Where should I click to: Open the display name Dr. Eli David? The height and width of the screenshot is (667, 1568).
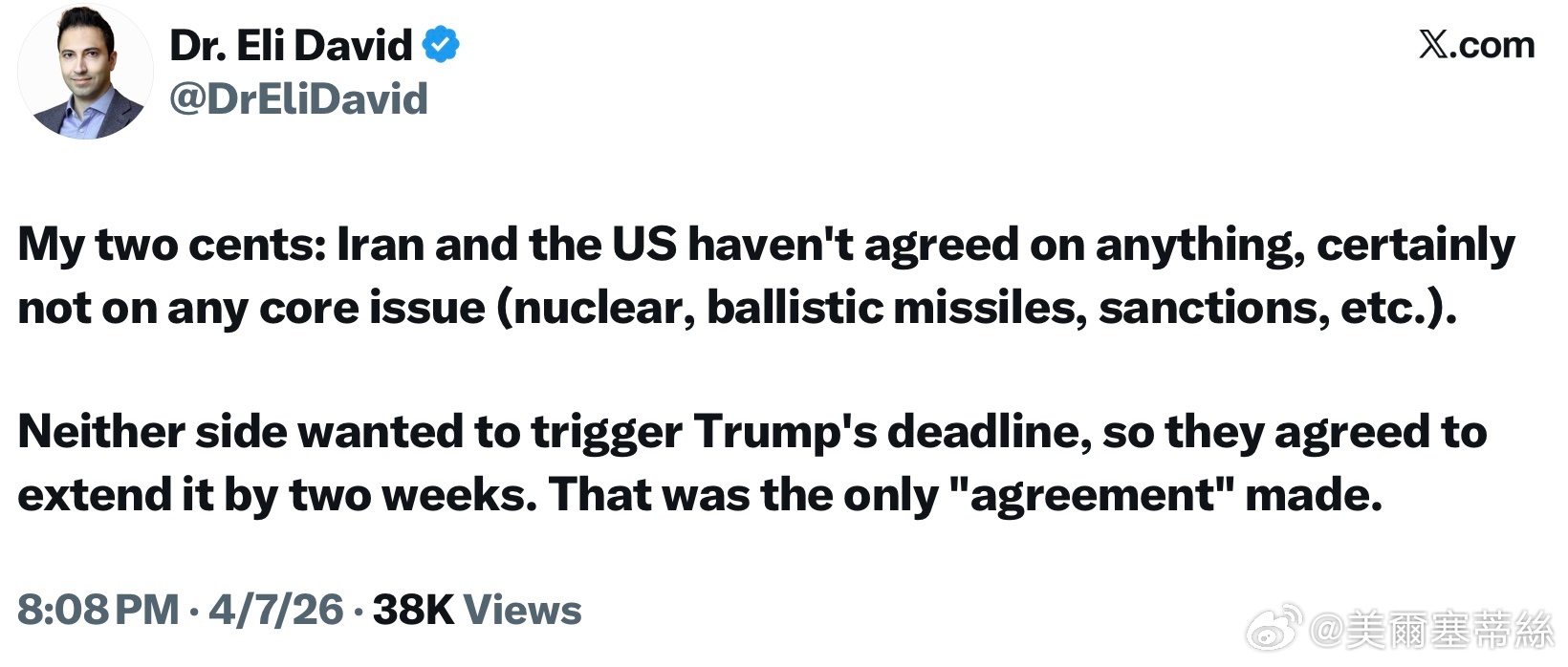(291, 45)
